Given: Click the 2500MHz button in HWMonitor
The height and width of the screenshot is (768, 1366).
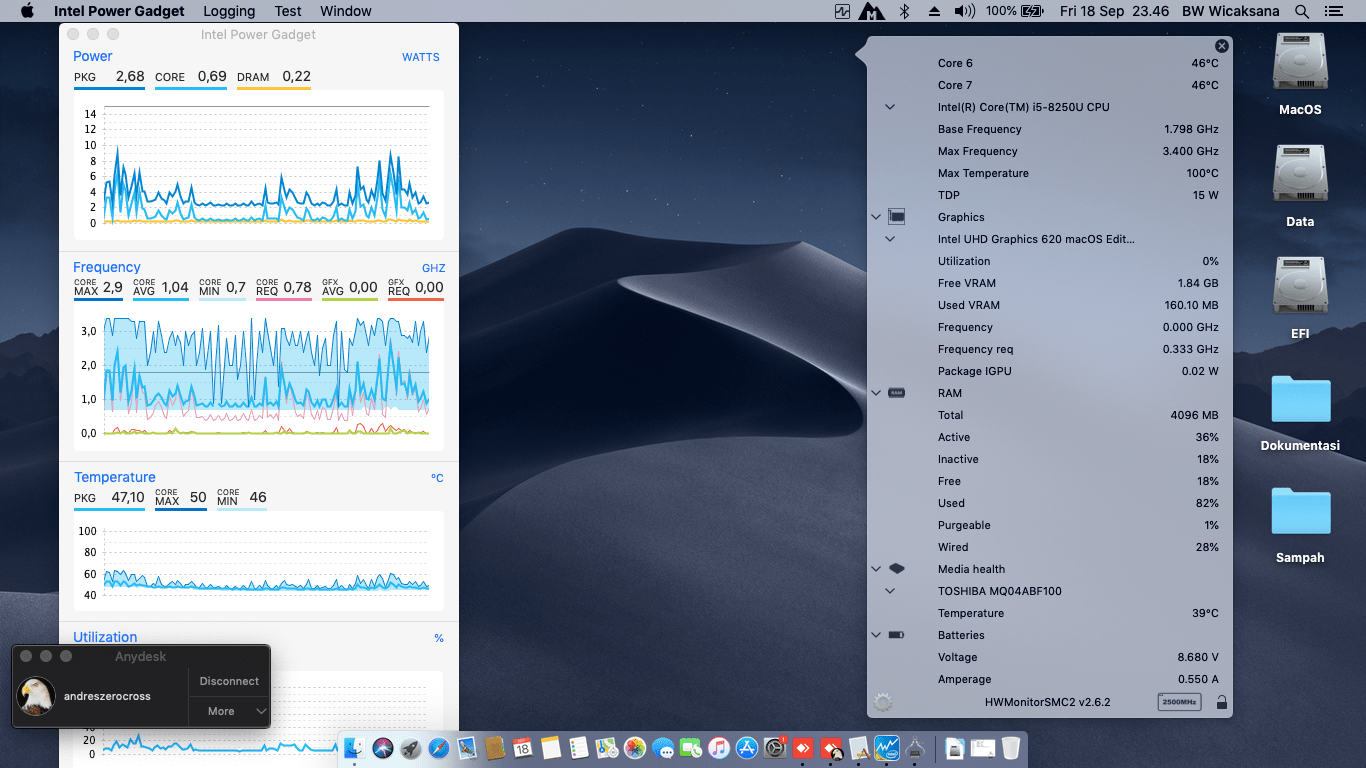Looking at the screenshot, I should pos(1179,702).
